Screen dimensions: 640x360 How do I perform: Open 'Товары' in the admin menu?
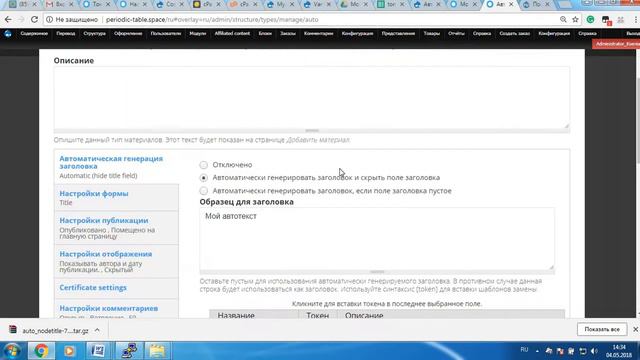point(431,33)
